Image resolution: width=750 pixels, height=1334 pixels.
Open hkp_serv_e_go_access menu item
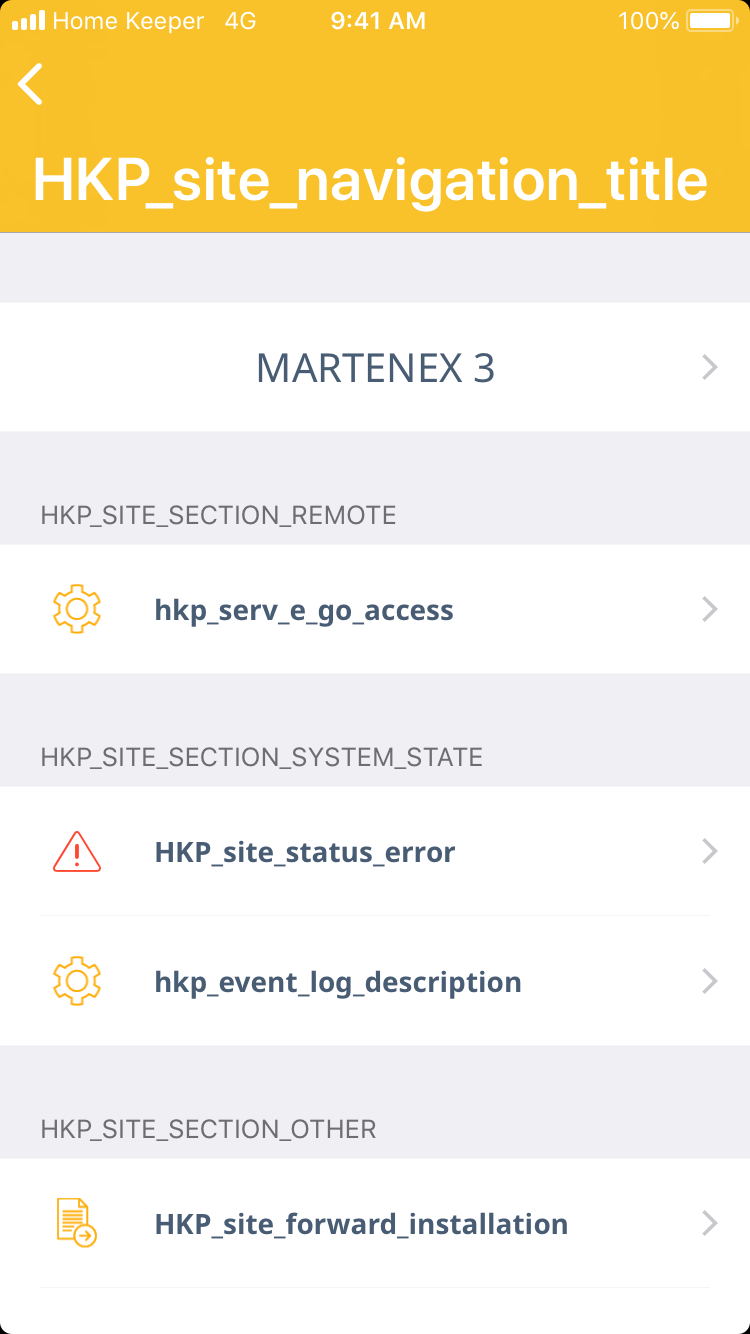pos(304,610)
